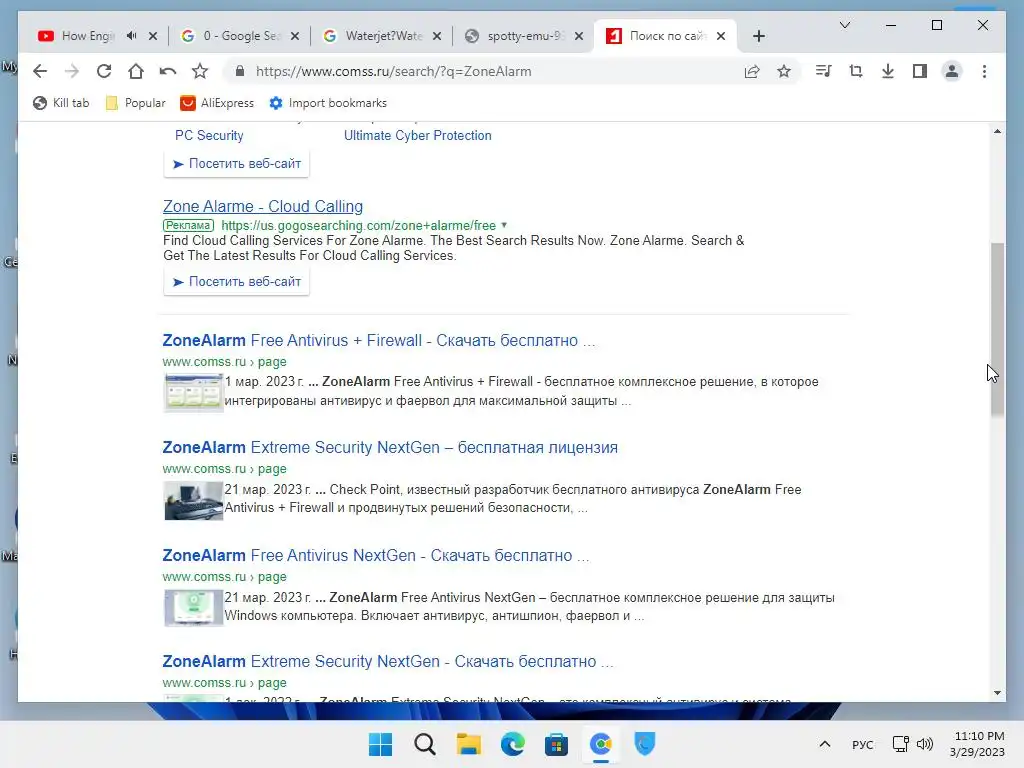The image size is (1024, 768).
Task: Close the How Engi YouTube tab
Action: pos(153,36)
